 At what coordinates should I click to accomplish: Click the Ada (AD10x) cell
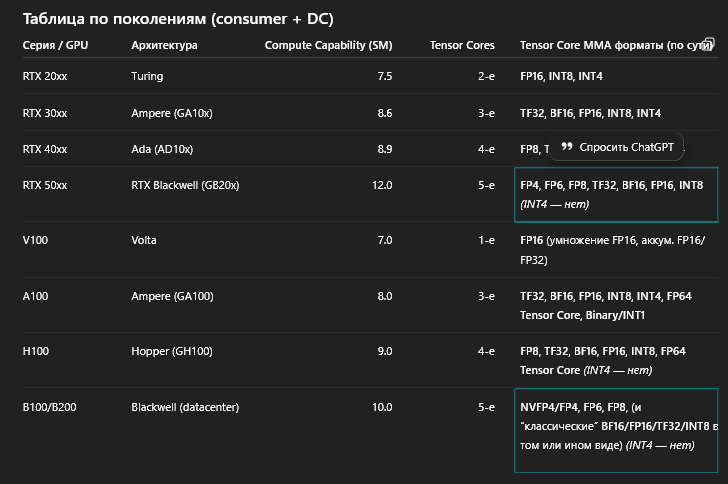click(x=162, y=149)
